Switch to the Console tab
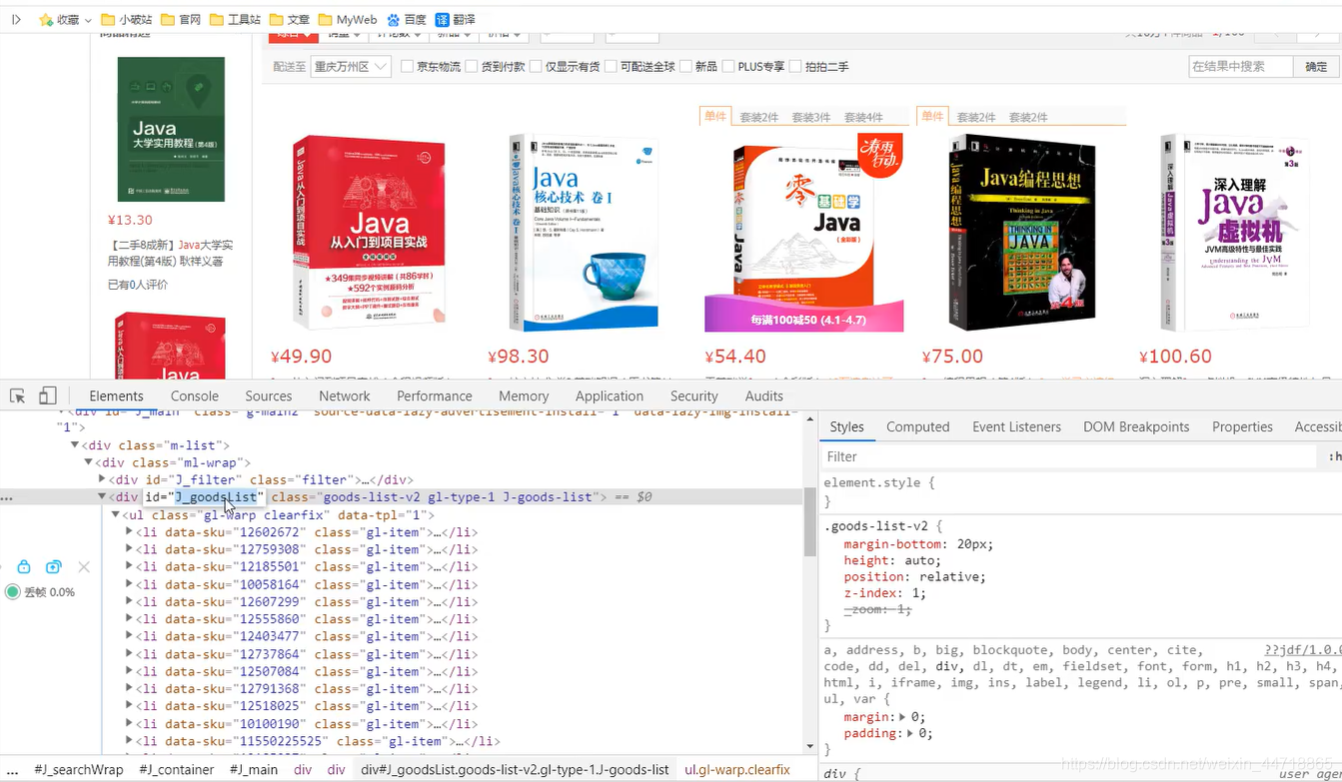 [x=194, y=396]
